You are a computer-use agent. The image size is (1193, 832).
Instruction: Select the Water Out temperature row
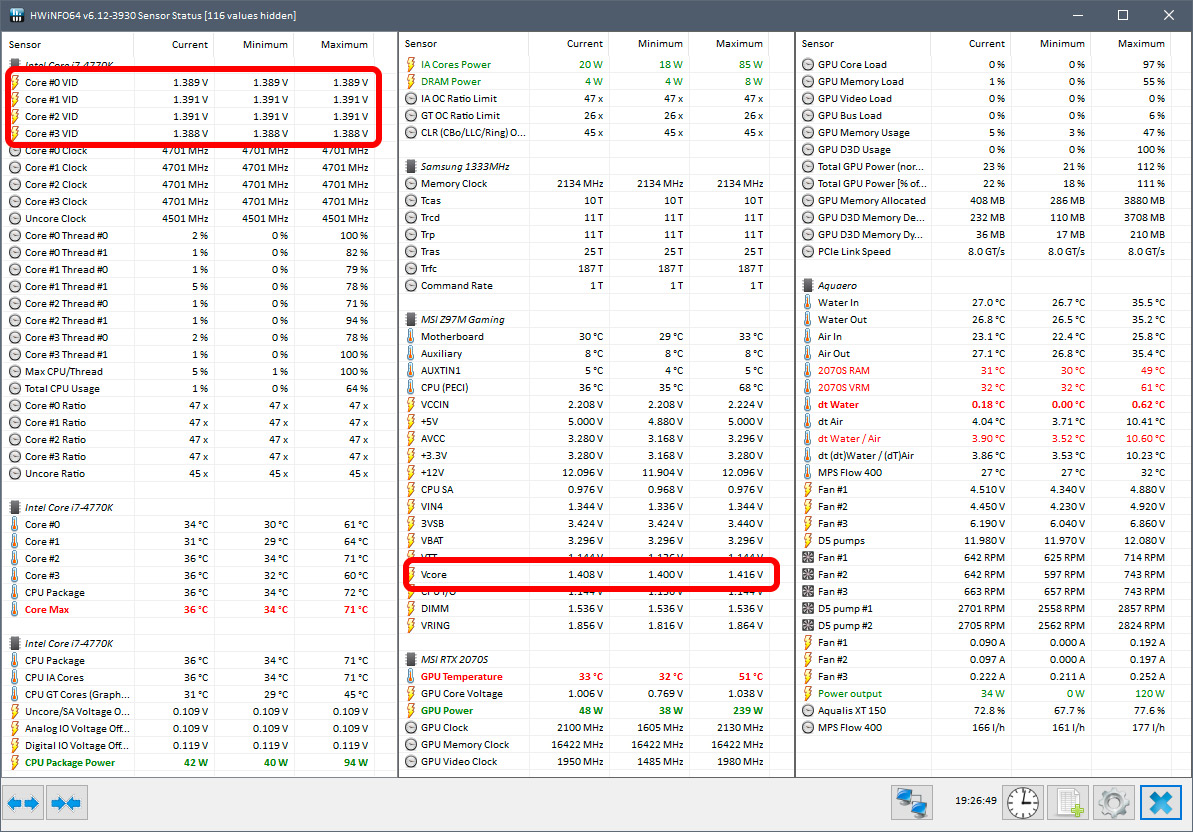tap(984, 319)
